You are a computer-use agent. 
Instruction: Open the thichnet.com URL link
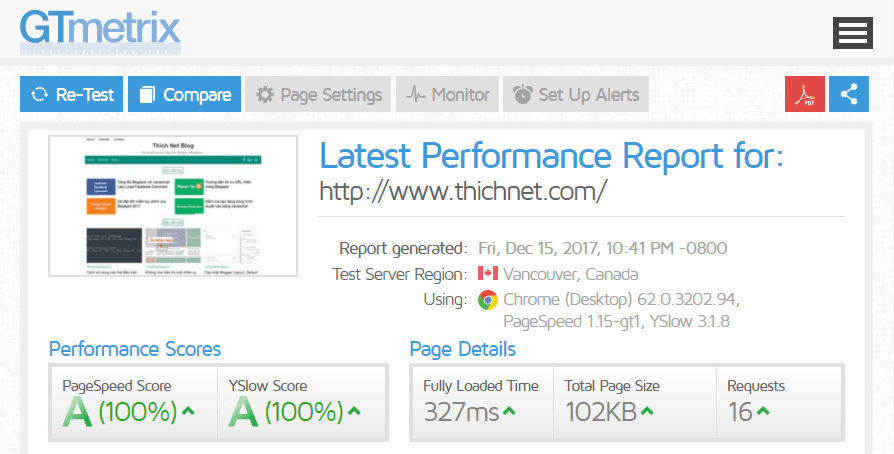[x=463, y=191]
